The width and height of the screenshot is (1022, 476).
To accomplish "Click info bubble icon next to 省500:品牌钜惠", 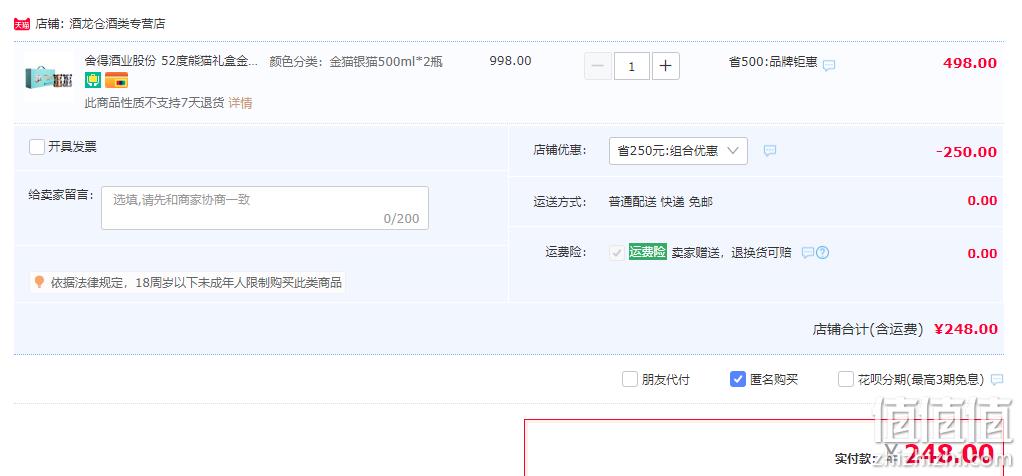I will coord(828,65).
